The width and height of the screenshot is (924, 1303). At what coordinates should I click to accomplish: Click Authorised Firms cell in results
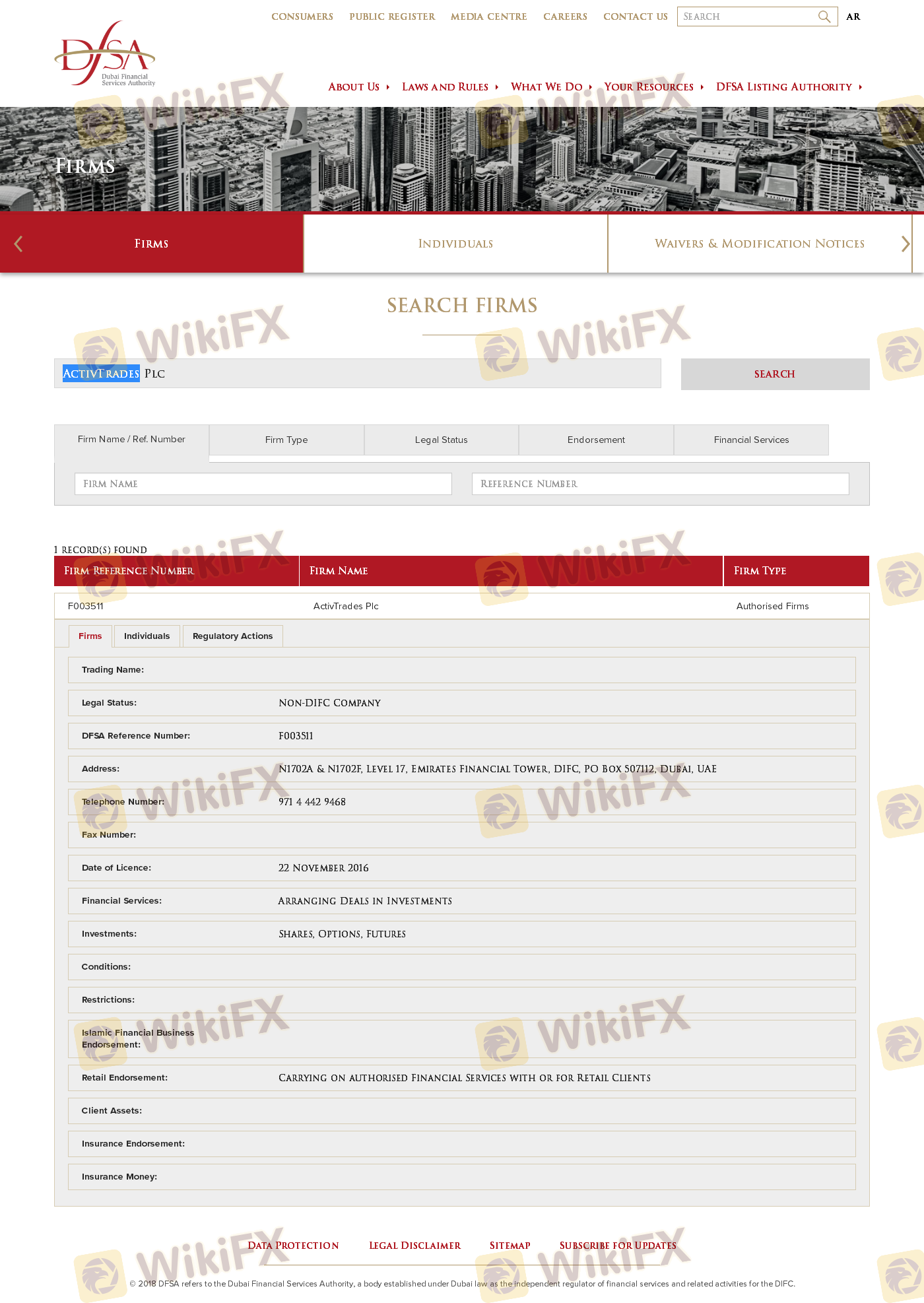tap(773, 606)
